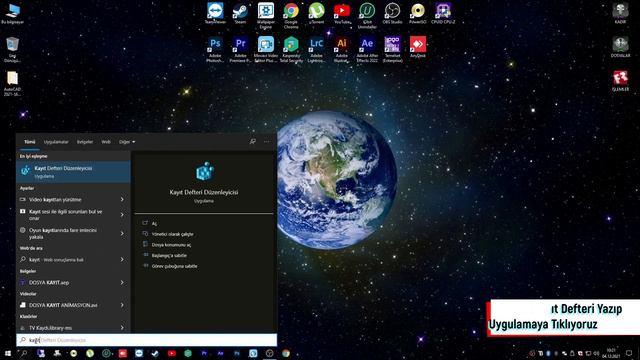Open Kaspersky Total Security desktop icon
640x360 pixels.
(x=291, y=49)
